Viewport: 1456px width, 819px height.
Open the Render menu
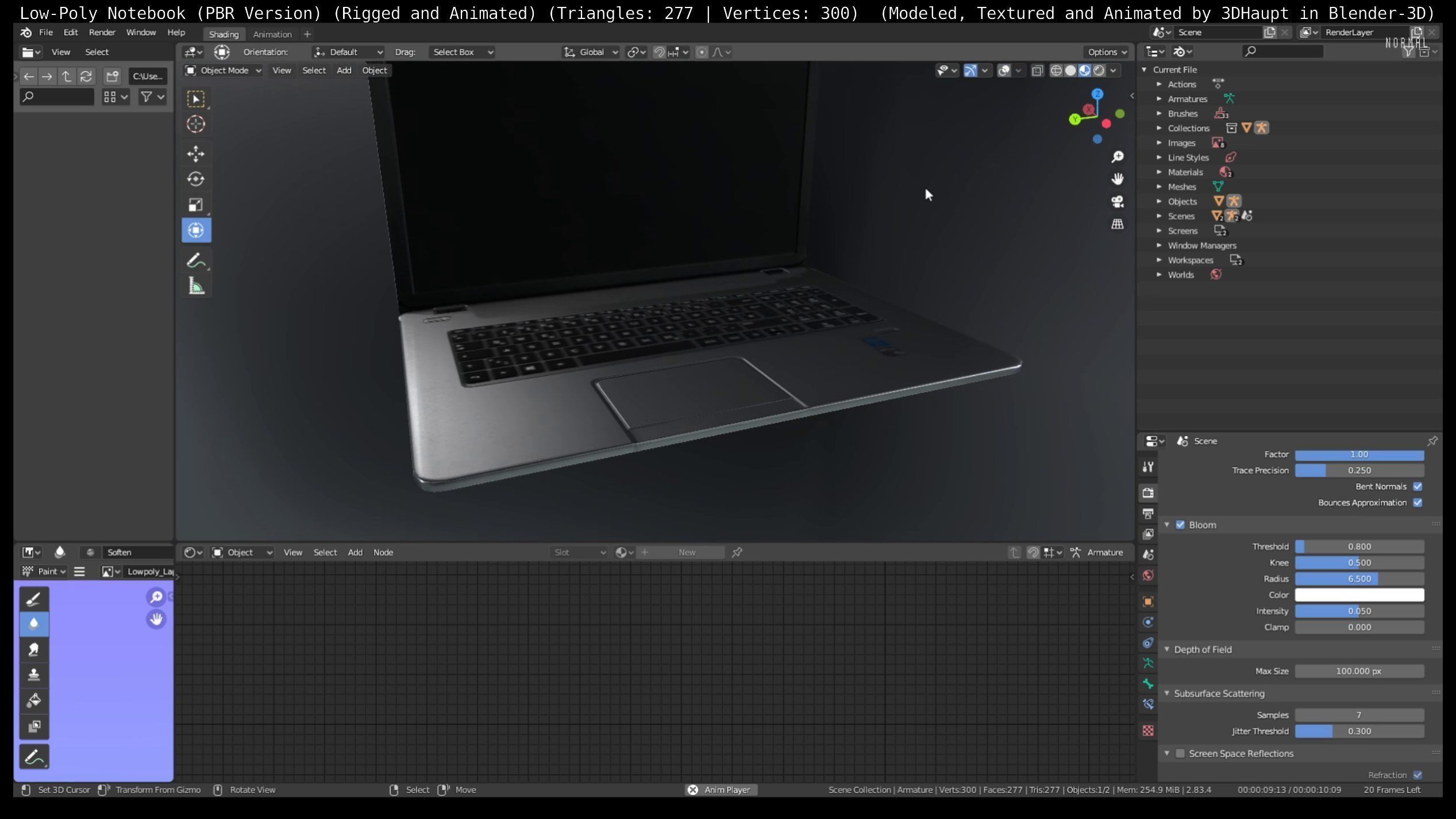click(x=102, y=32)
